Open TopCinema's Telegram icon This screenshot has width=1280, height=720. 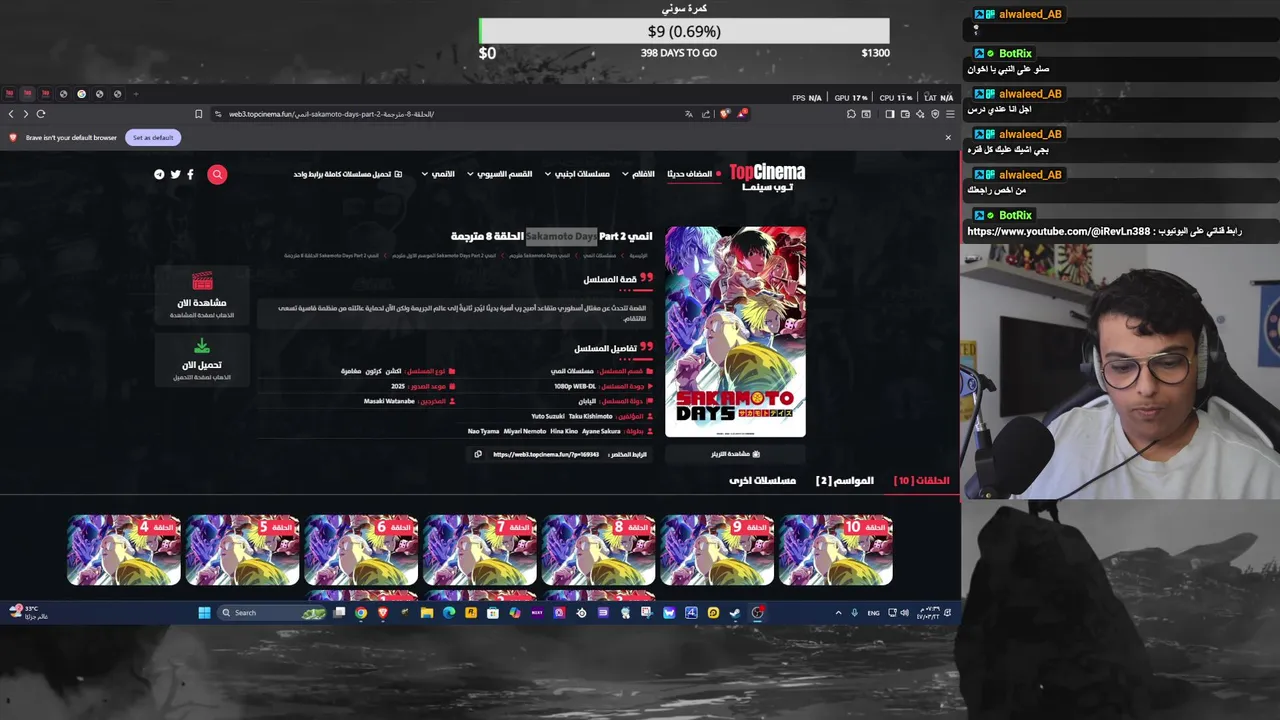point(159,174)
